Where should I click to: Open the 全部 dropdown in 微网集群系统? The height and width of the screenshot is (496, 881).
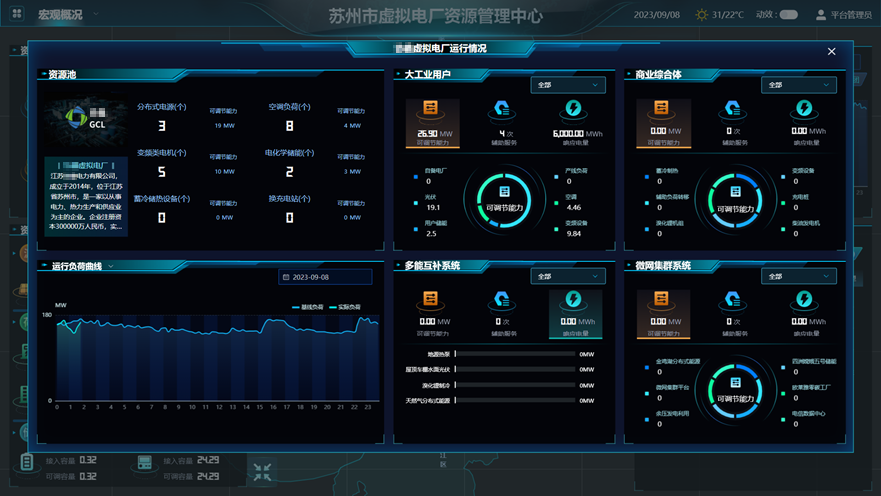[798, 276]
